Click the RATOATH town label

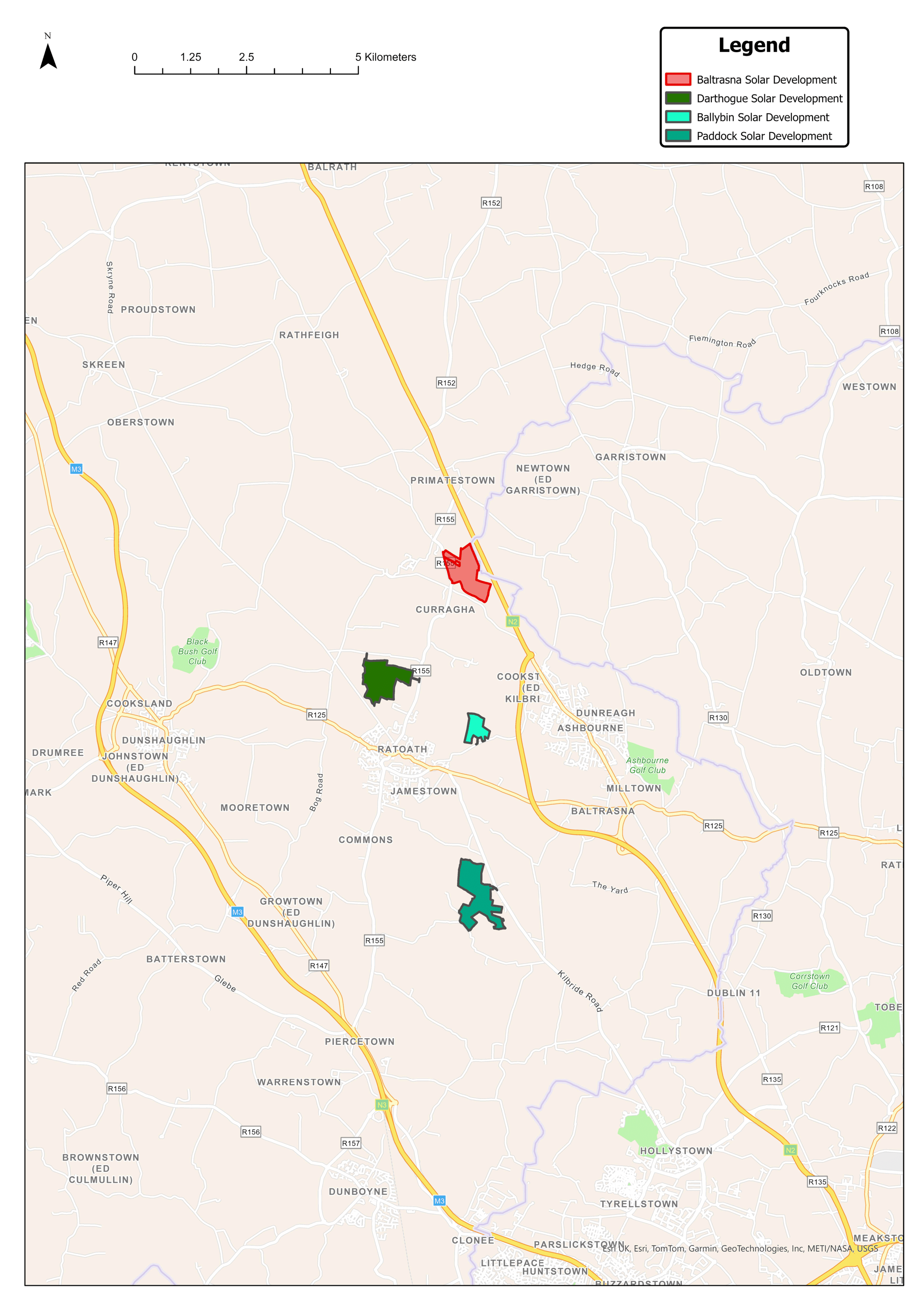coord(402,750)
